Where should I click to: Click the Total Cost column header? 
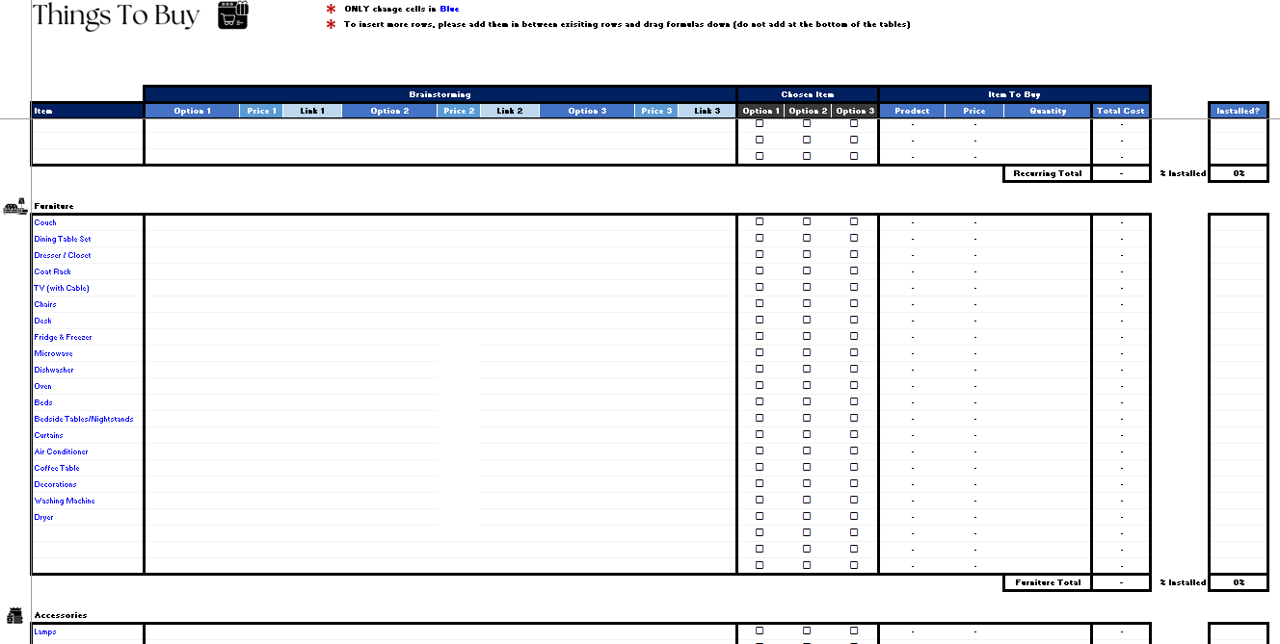[x=1120, y=111]
